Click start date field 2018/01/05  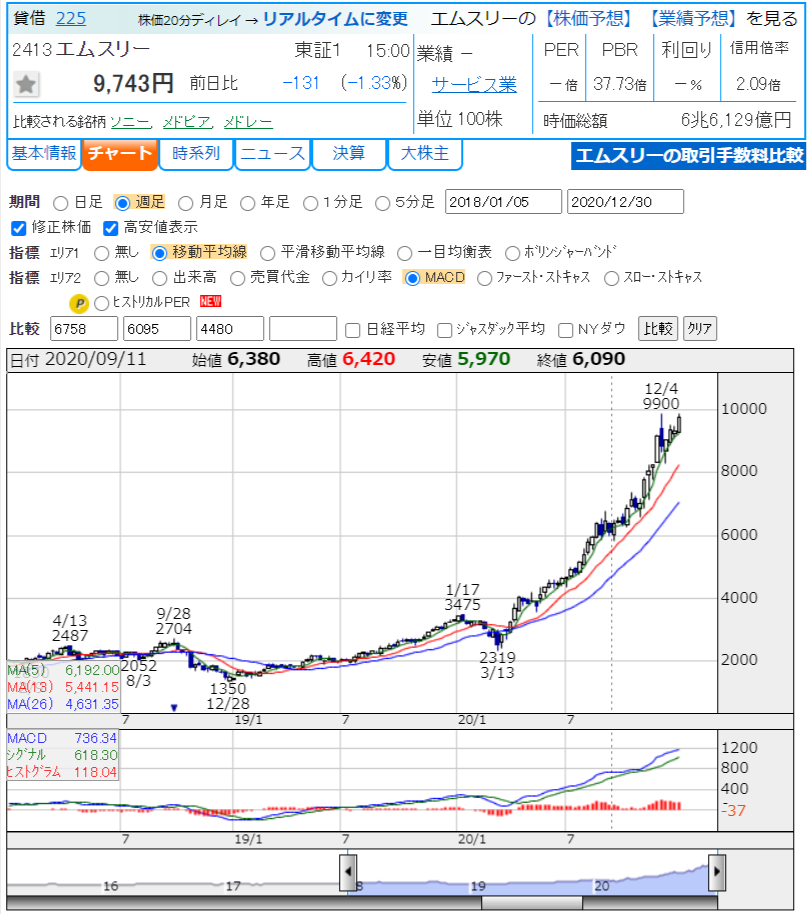(503, 202)
